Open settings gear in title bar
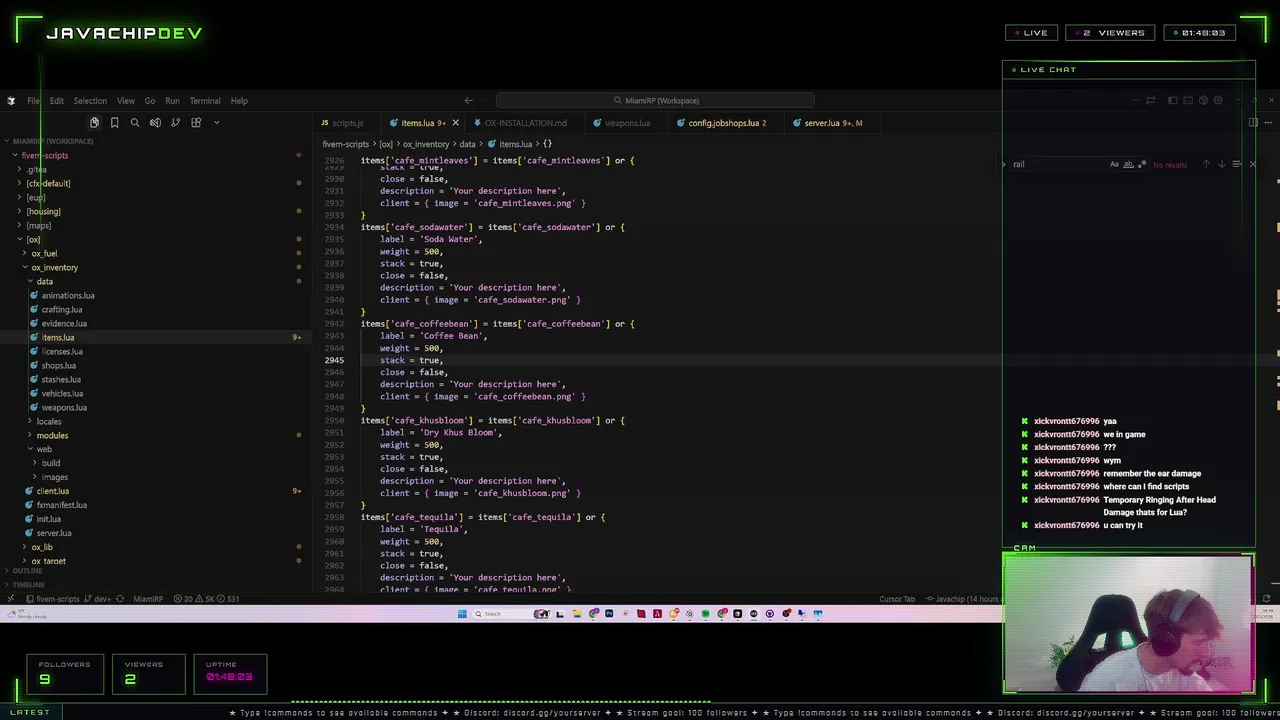Image resolution: width=1280 pixels, height=720 pixels. click(1217, 100)
